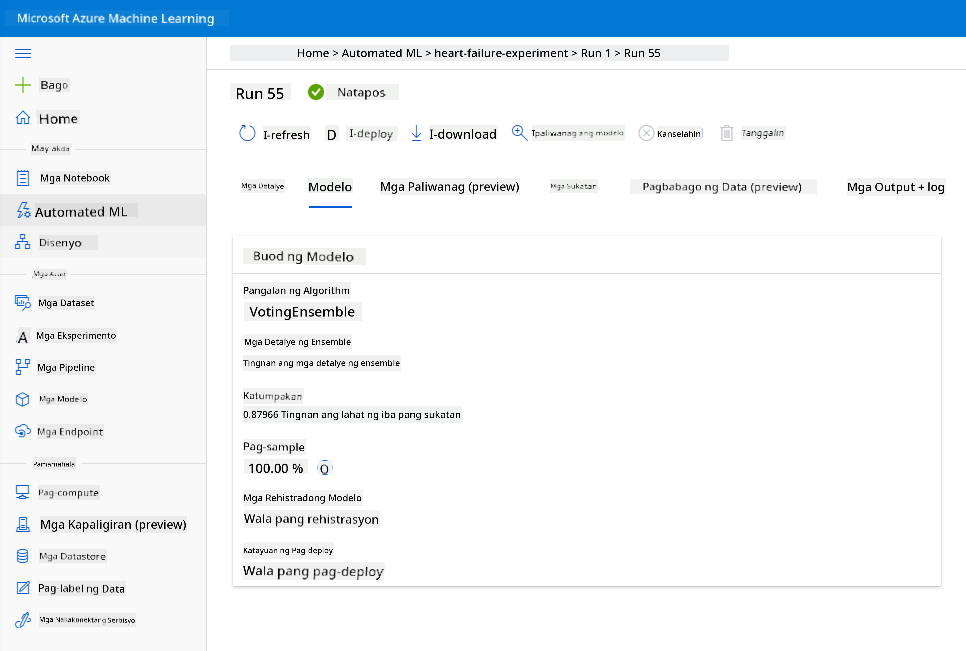The height and width of the screenshot is (651, 966).
Task: Switch to the Mga Output + log tab
Action: click(895, 187)
